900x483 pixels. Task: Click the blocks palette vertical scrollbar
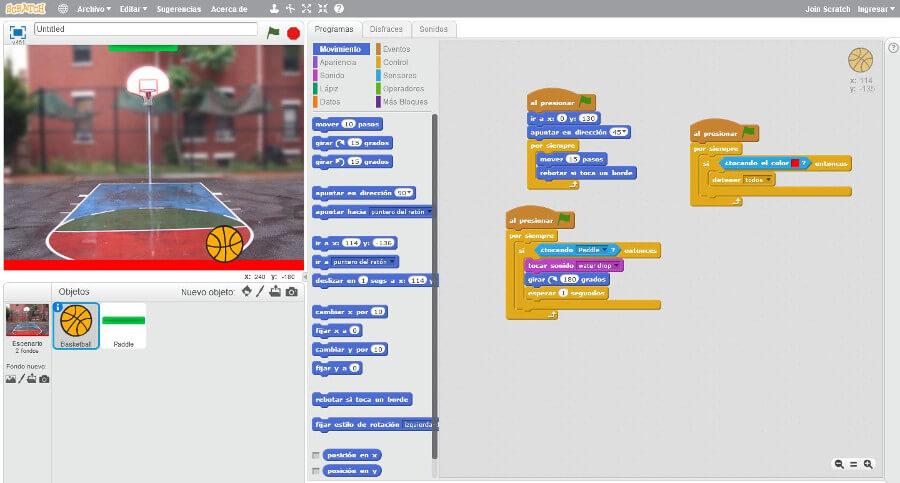435,286
